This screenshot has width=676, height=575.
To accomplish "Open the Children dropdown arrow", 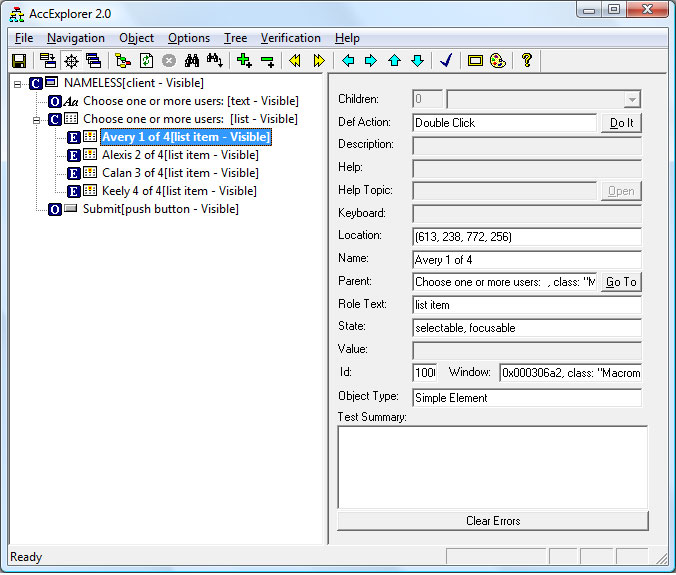I will point(632,100).
